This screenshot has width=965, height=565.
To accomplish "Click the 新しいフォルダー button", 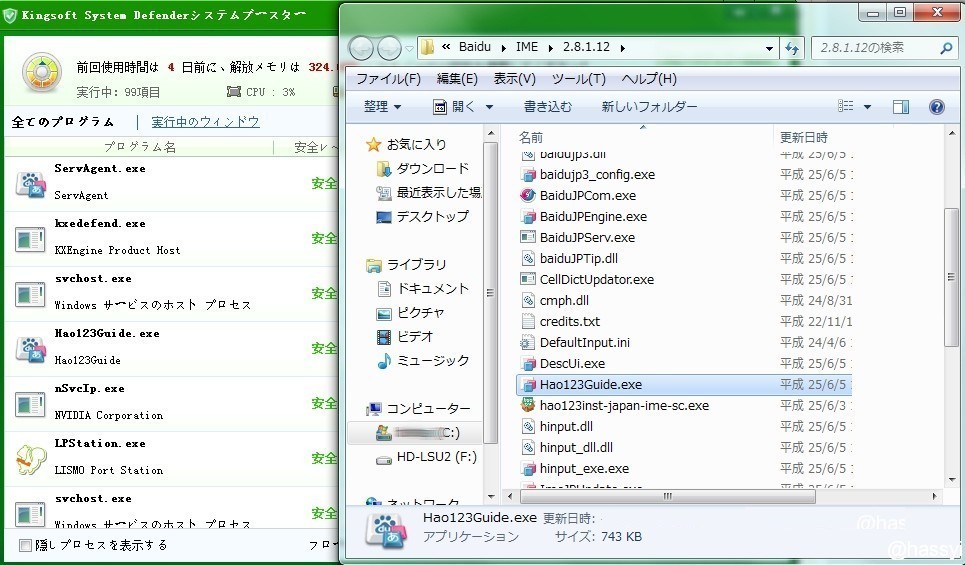I will click(x=649, y=106).
